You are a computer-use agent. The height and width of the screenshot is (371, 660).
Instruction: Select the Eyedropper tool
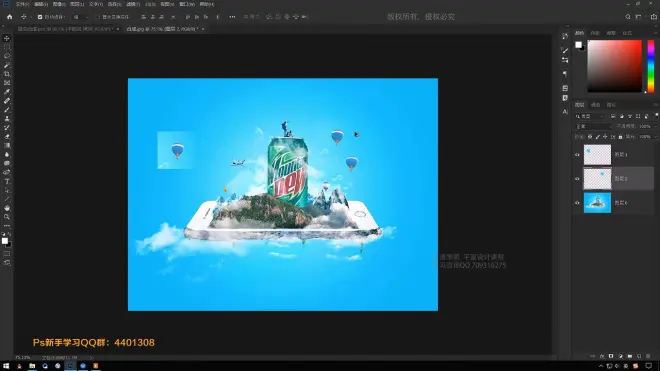7,92
